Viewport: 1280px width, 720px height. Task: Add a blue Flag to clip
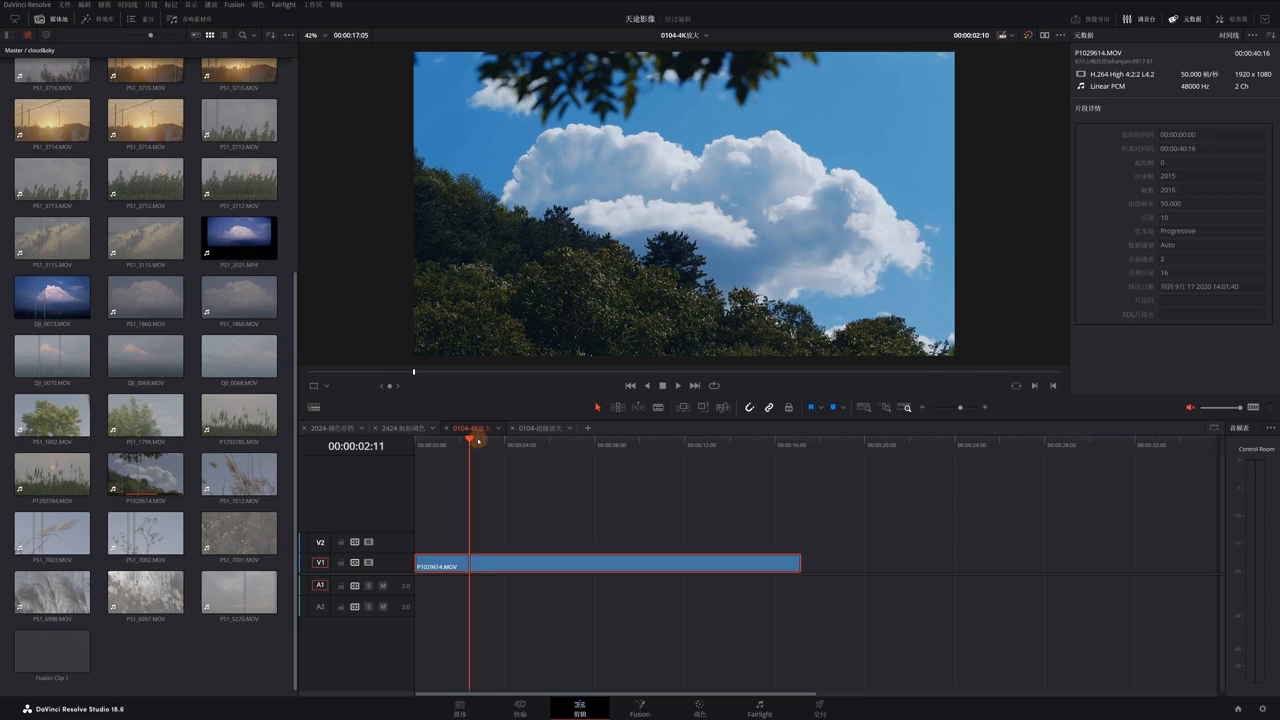(x=810, y=407)
